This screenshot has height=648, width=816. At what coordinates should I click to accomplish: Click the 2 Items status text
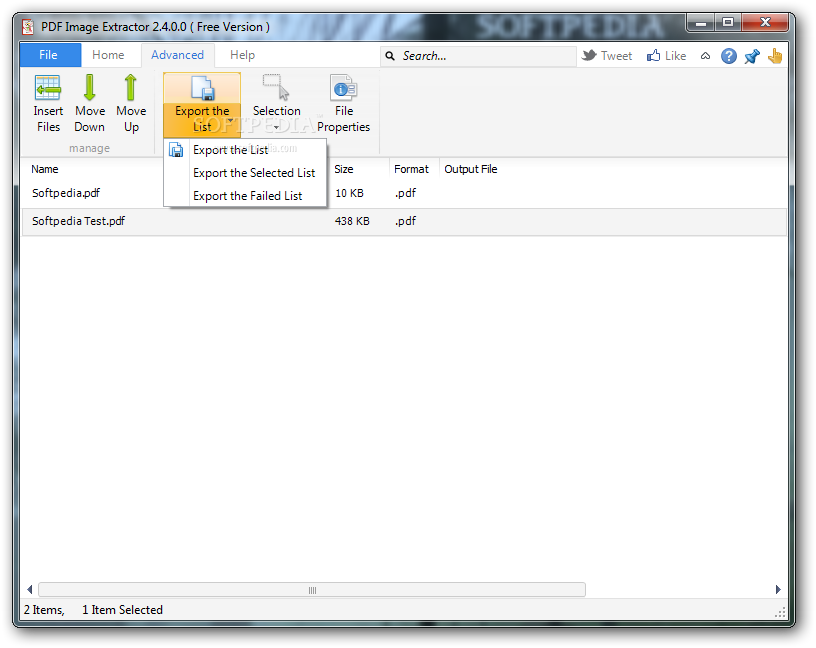click(x=44, y=609)
